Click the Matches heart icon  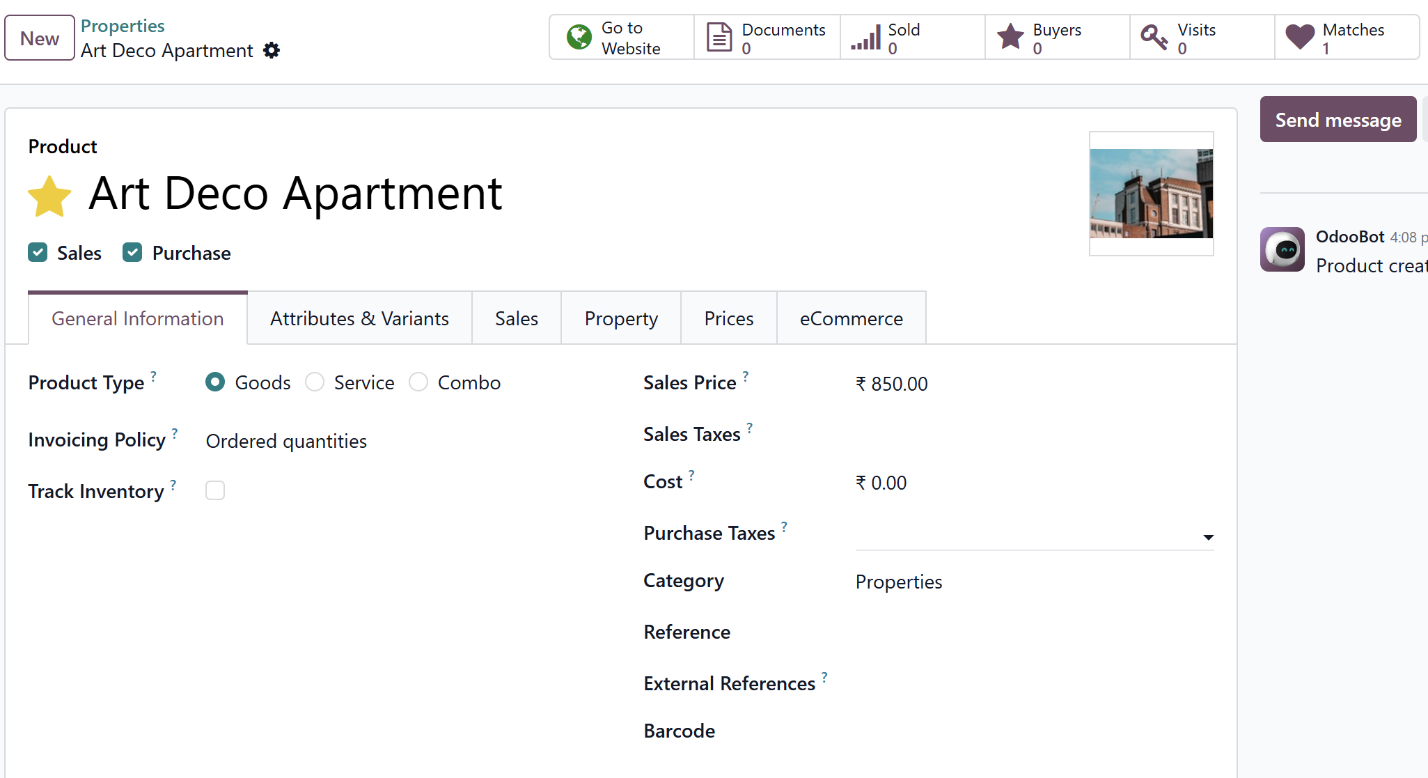[x=1300, y=38]
